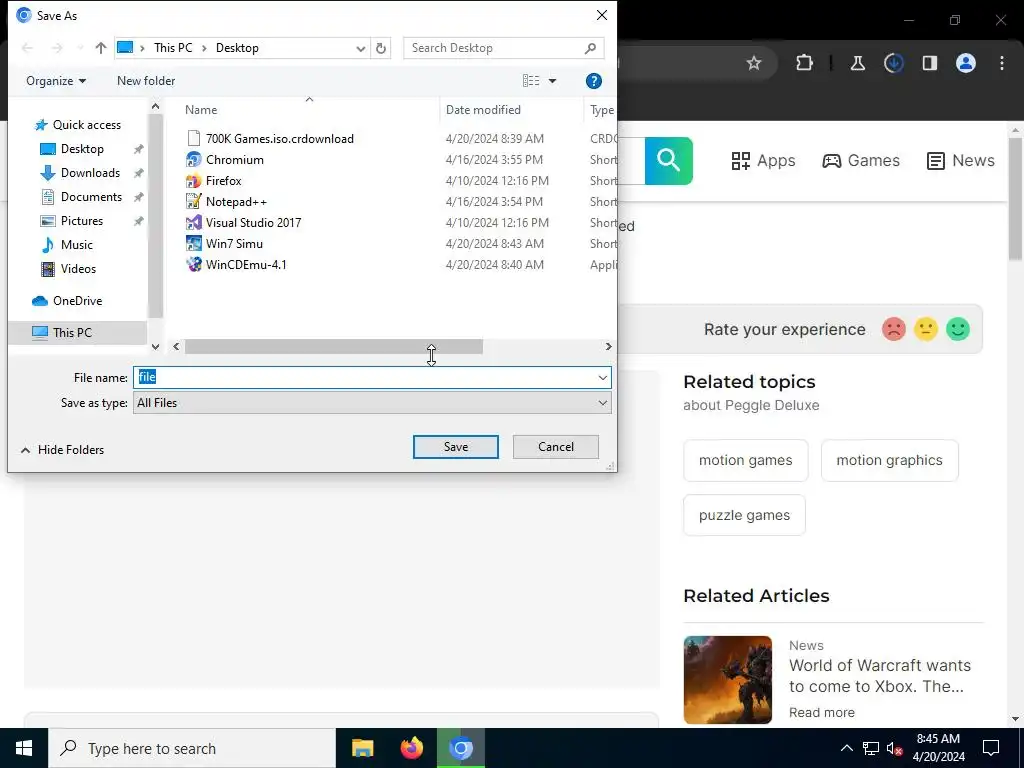Image resolution: width=1024 pixels, height=768 pixels.
Task: Click the motion games topic tag
Action: coord(746,460)
